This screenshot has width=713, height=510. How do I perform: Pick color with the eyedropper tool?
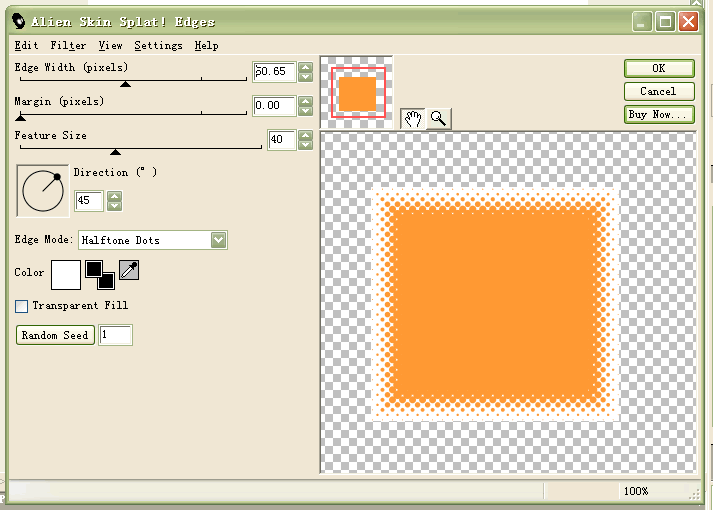click(x=129, y=270)
